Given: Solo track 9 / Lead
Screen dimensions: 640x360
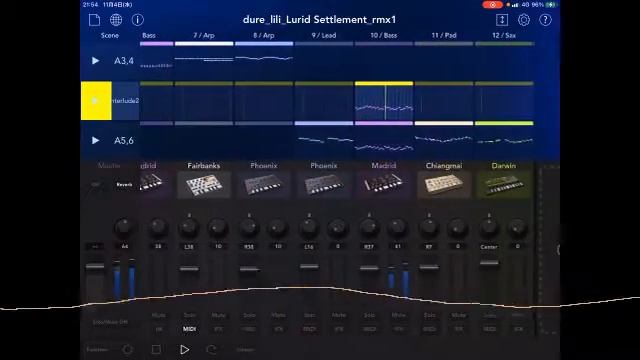Looking at the screenshot, I should [x=309, y=316].
